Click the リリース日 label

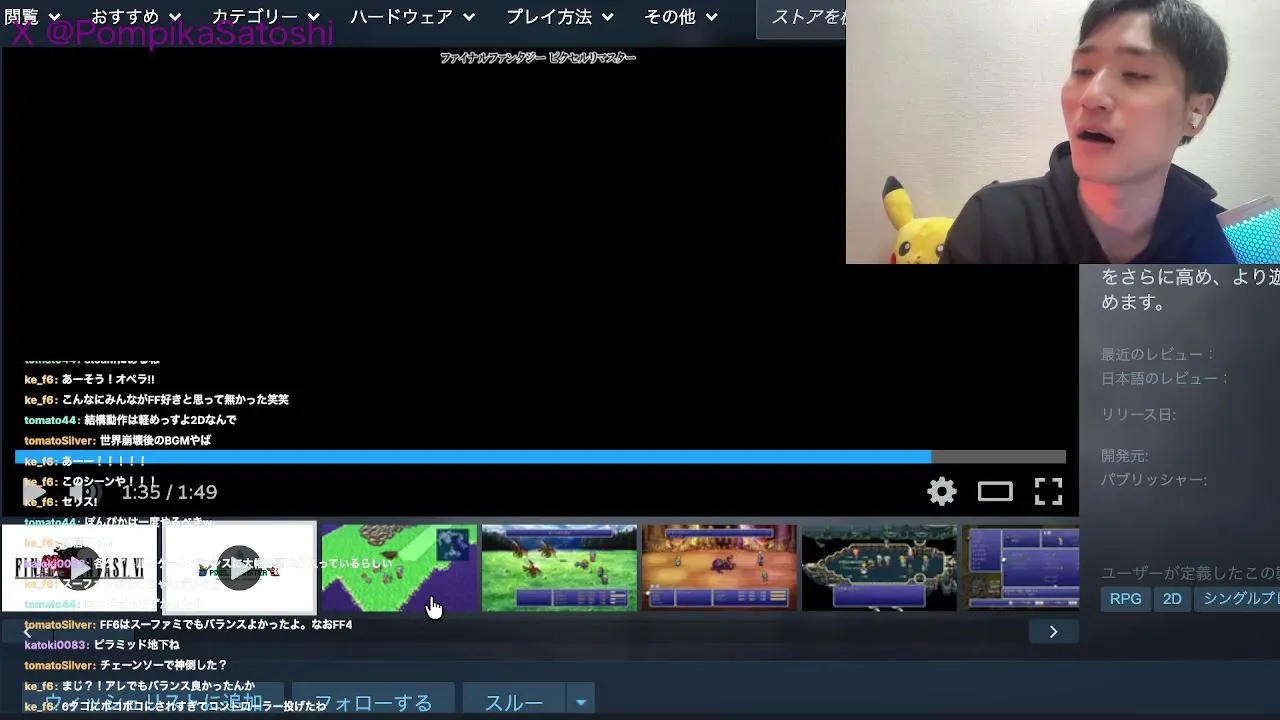coord(1138,414)
